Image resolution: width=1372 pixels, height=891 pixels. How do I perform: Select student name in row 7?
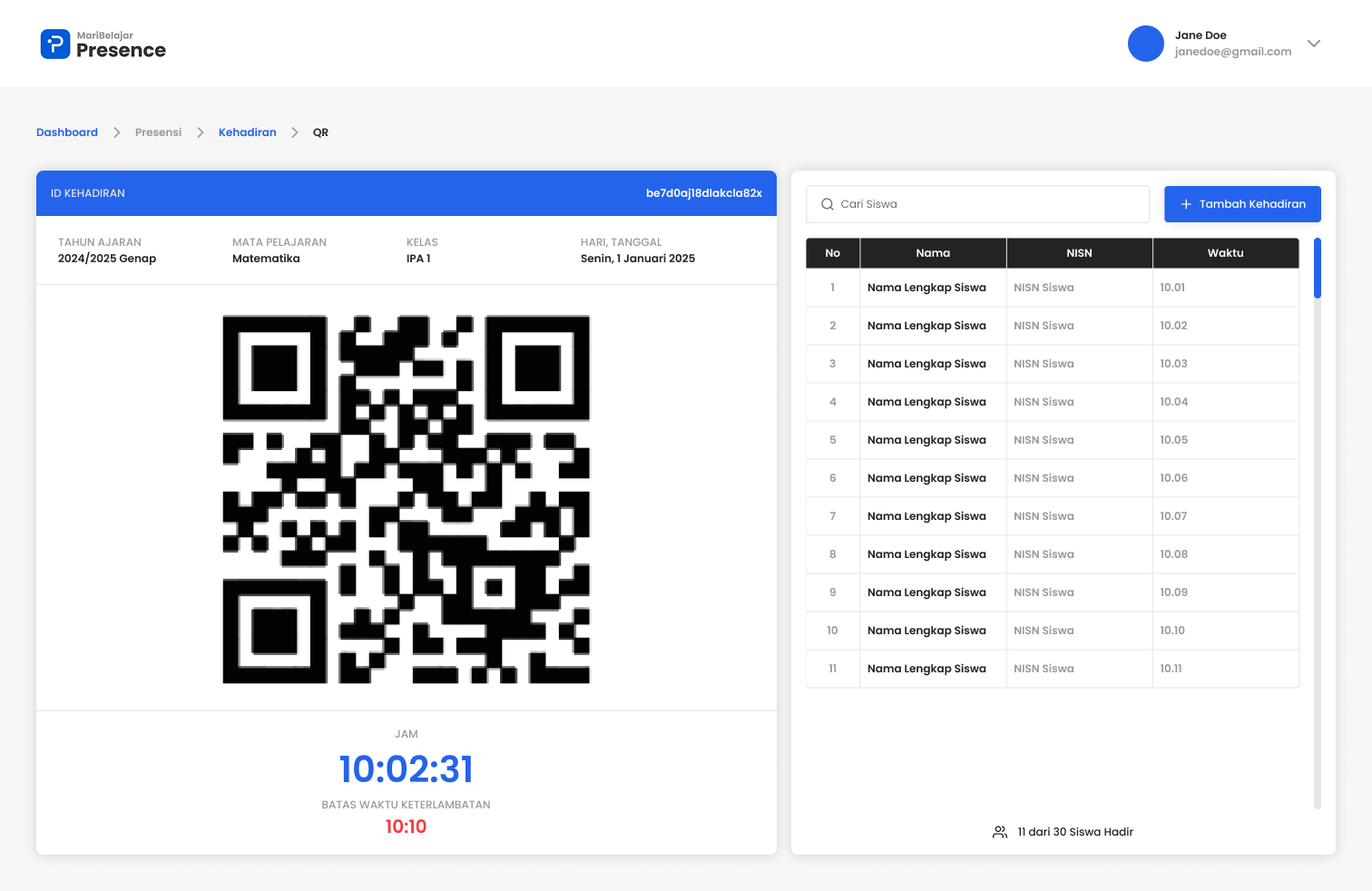926,516
